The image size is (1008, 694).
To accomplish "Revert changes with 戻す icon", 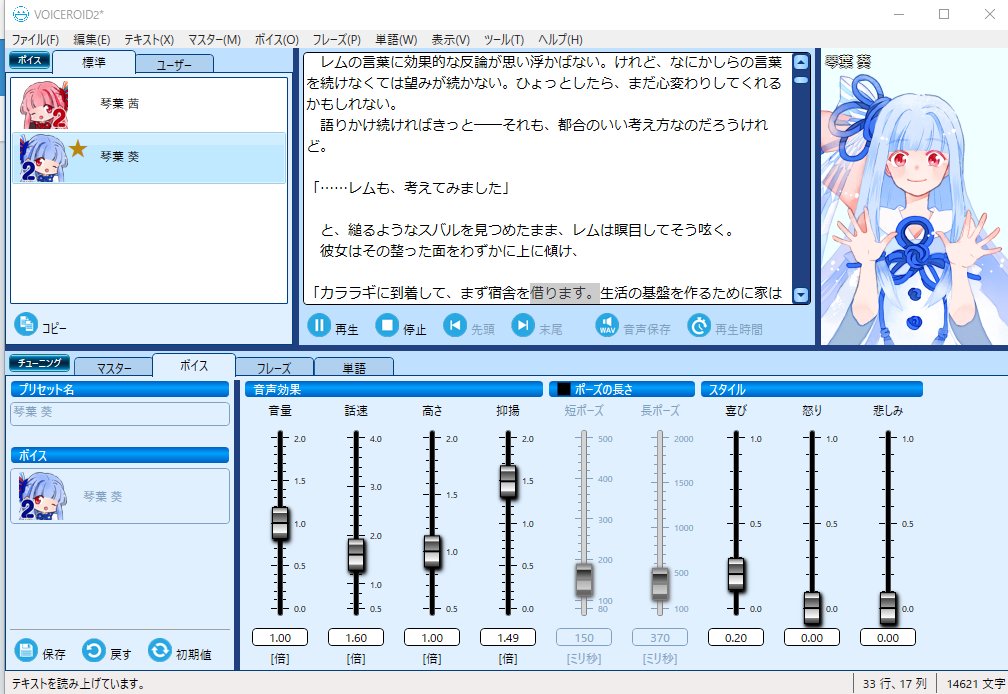I will pos(93,650).
